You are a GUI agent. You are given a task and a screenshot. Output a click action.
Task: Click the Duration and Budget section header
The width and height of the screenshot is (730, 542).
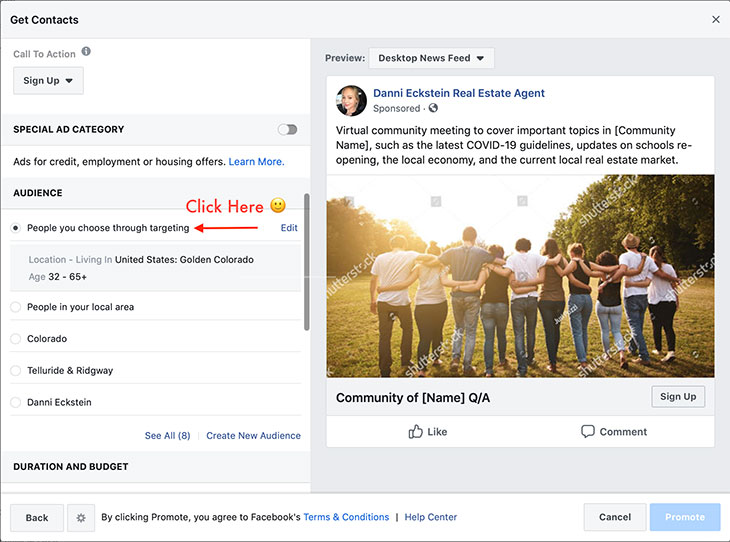pyautogui.click(x=71, y=467)
